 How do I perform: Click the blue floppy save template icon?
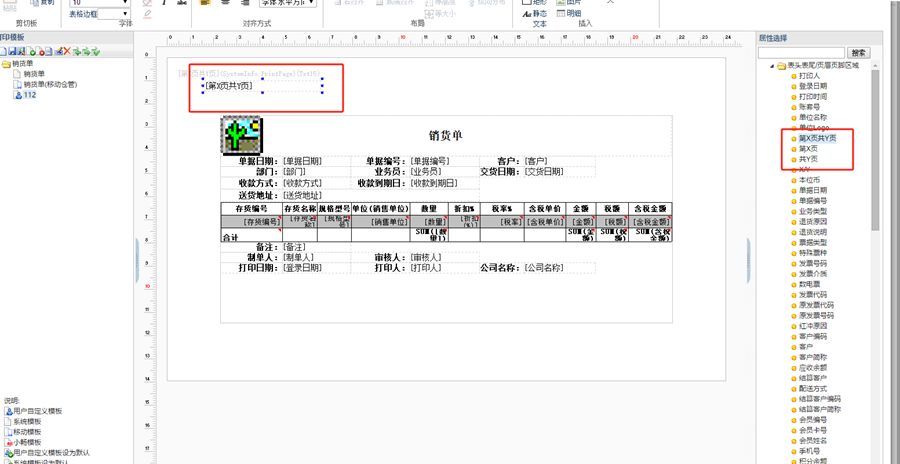coord(12,52)
